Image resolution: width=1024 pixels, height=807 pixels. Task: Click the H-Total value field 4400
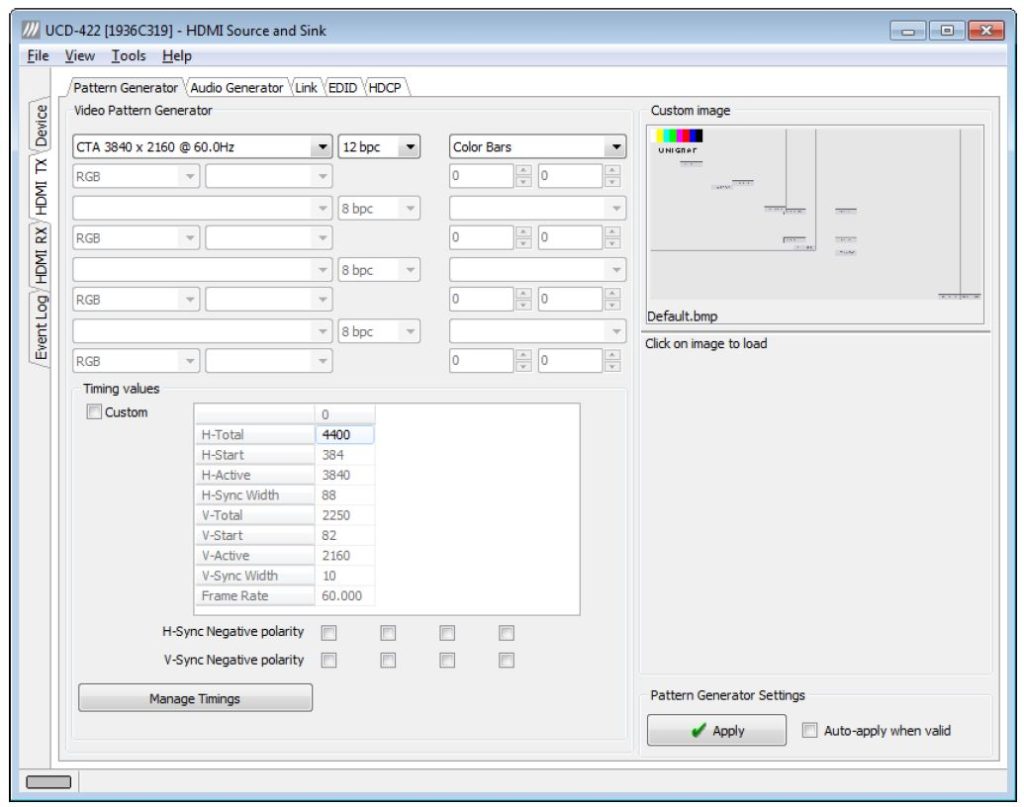pos(345,435)
